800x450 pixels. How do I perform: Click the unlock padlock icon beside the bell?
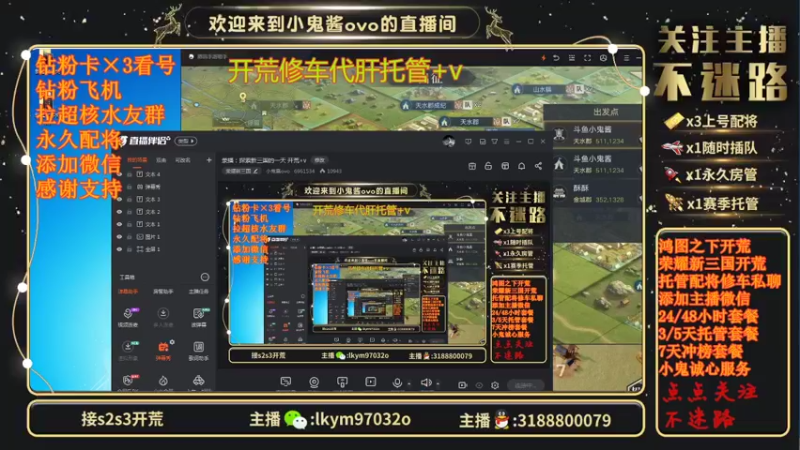pyautogui.click(x=488, y=166)
